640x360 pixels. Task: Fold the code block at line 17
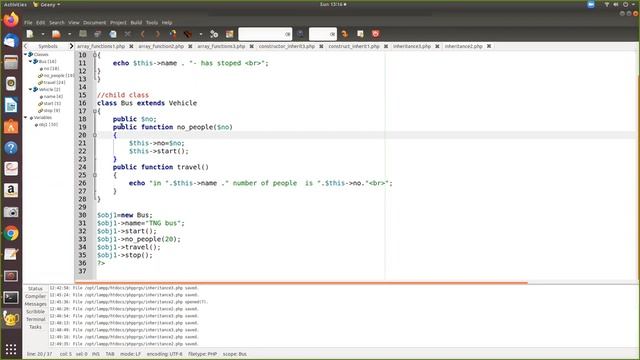pos(95,111)
